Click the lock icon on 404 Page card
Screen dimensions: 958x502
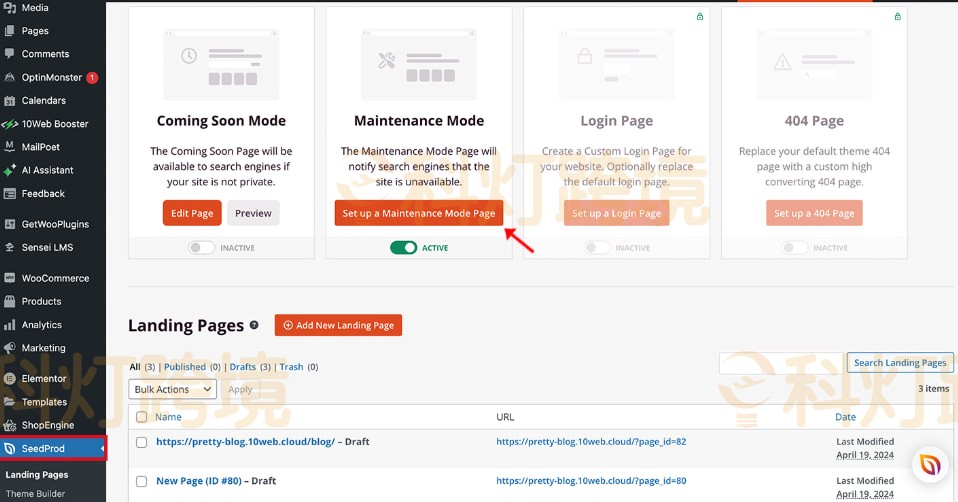(898, 16)
